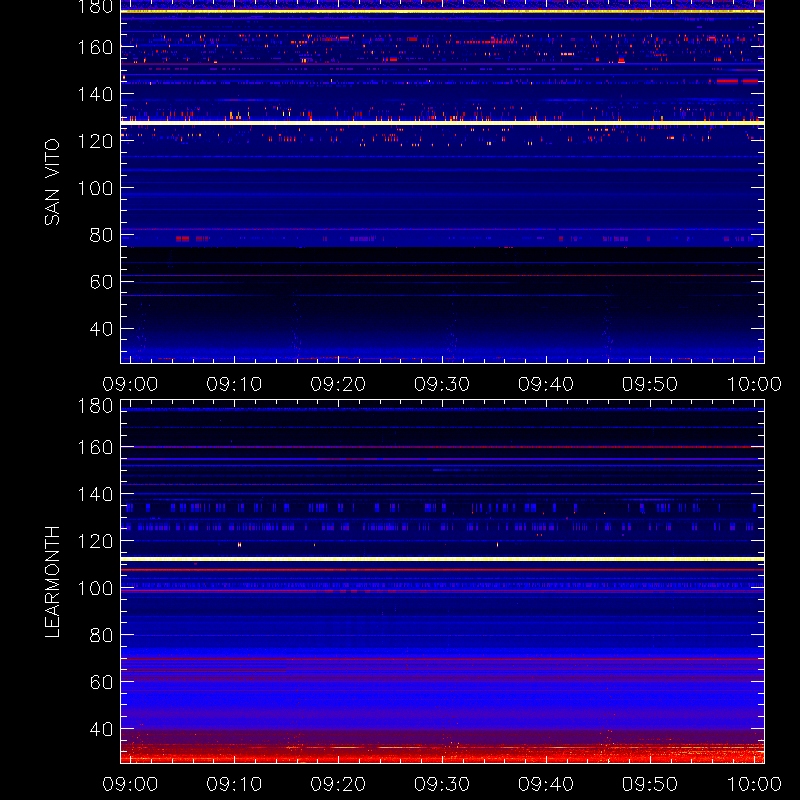Click 10:00 time label under San Vito plot
The width and height of the screenshot is (800, 800).
(x=754, y=384)
